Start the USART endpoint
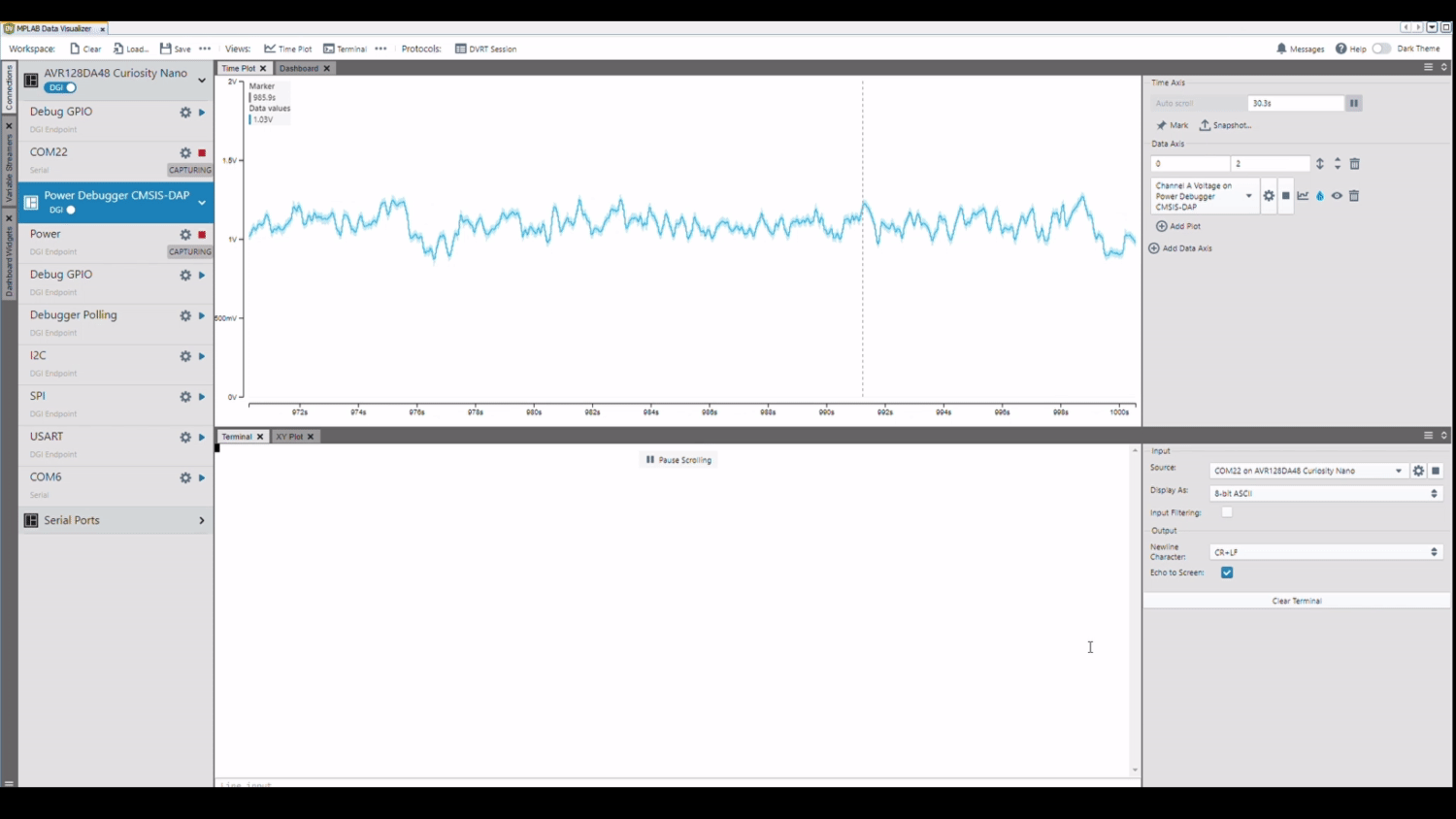Screen dimensions: 1456x819 pyautogui.click(x=202, y=438)
